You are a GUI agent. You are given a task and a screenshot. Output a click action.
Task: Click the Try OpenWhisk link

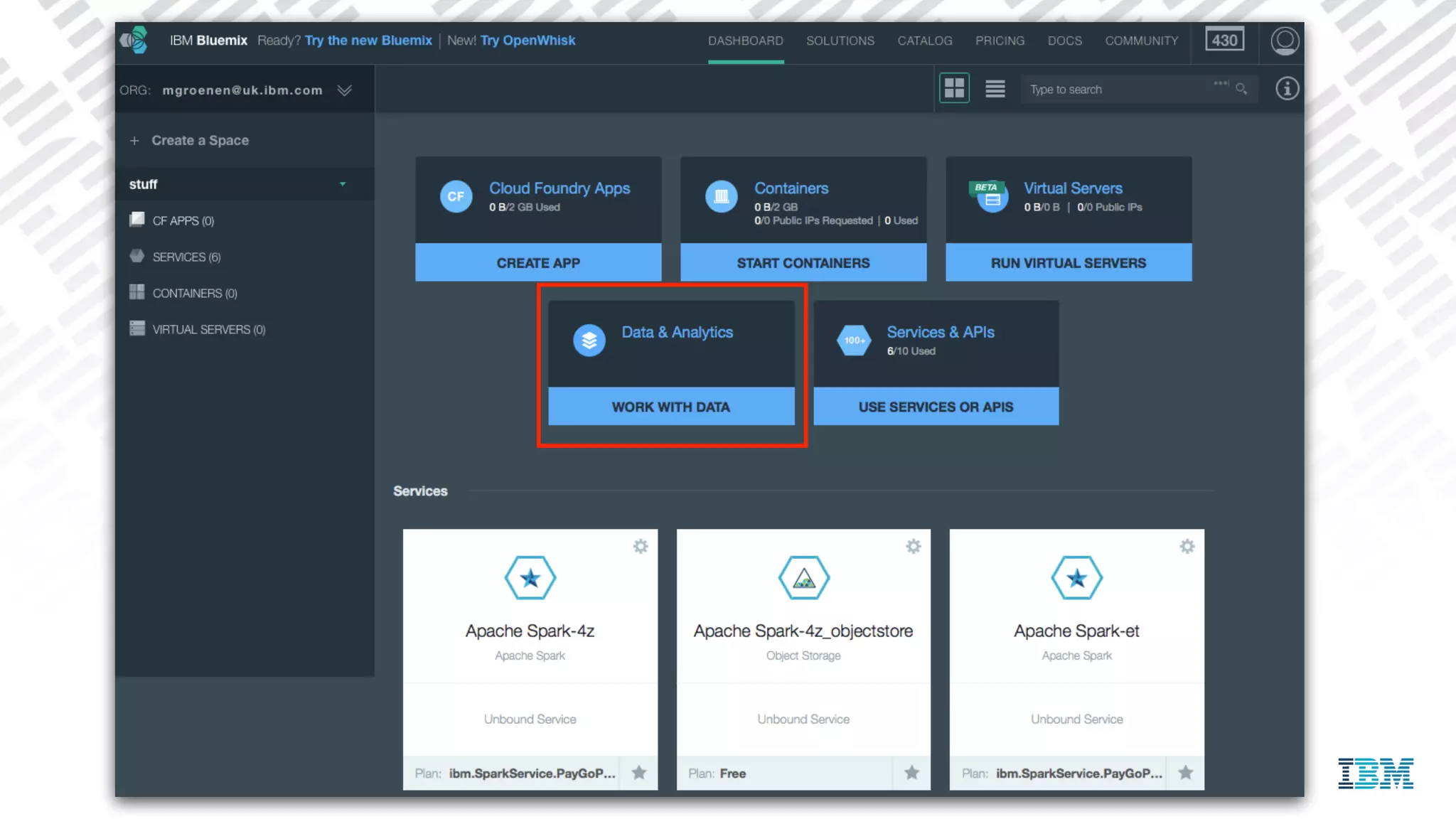528,41
